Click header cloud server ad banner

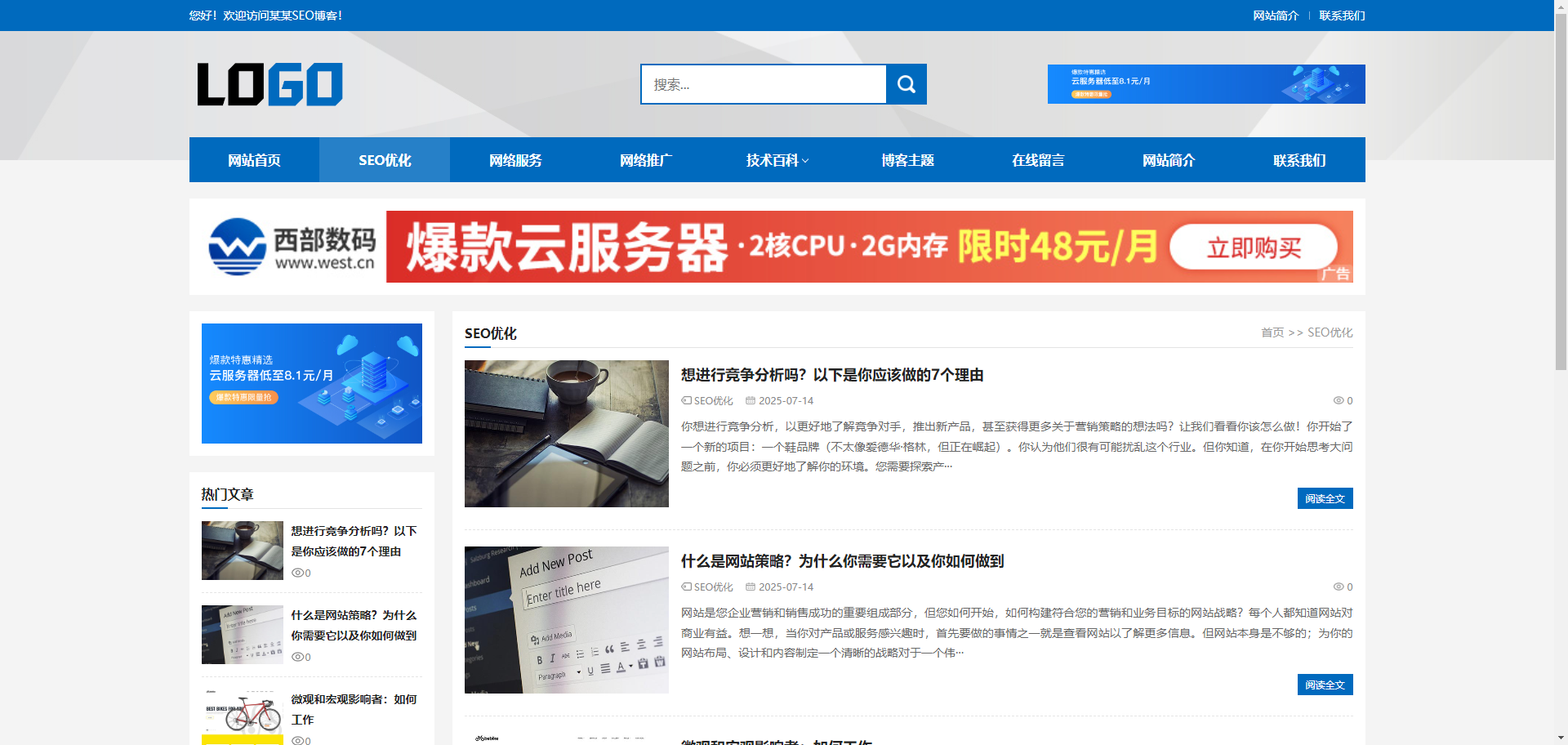pos(1206,84)
